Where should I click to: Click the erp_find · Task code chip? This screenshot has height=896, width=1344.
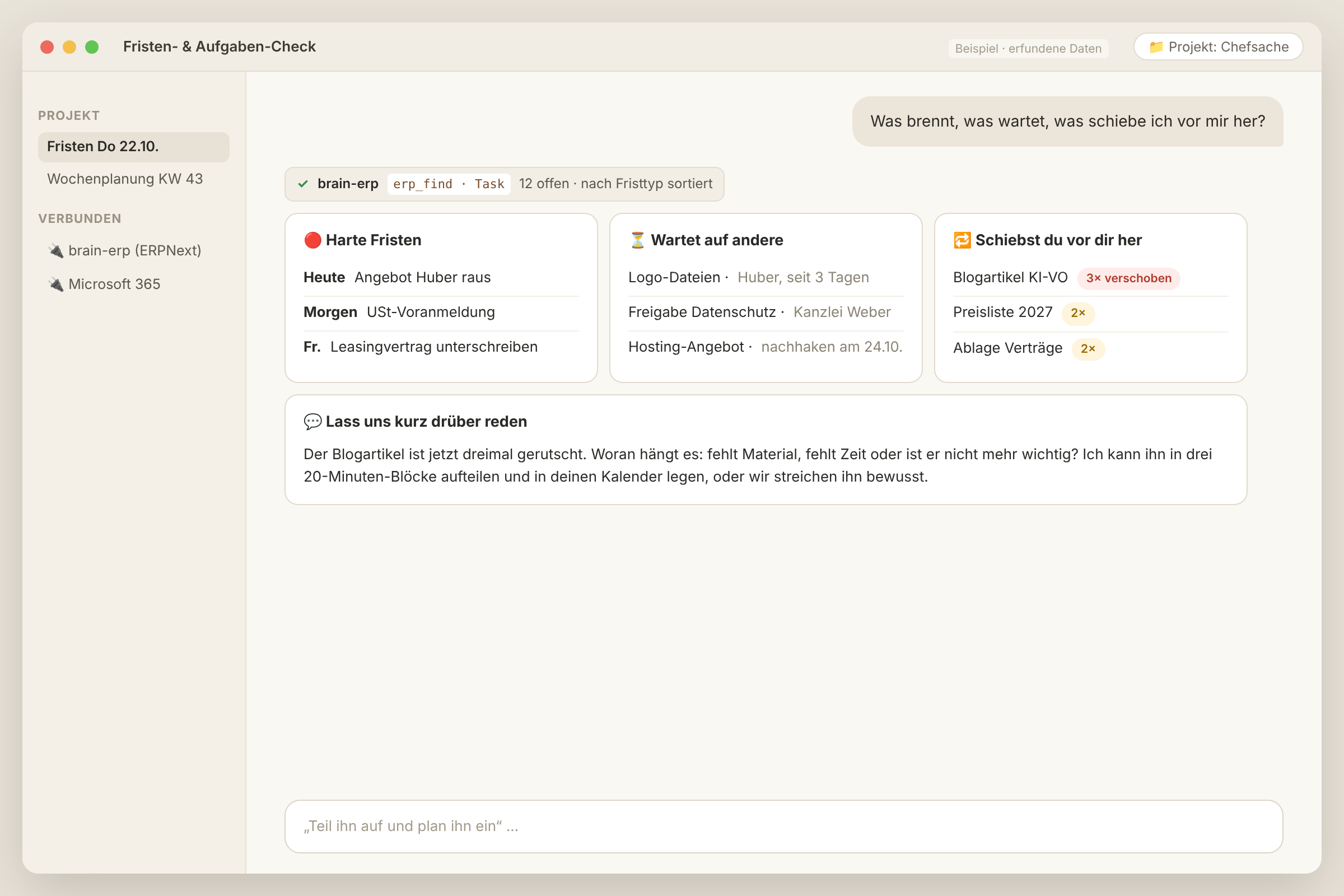tap(449, 184)
